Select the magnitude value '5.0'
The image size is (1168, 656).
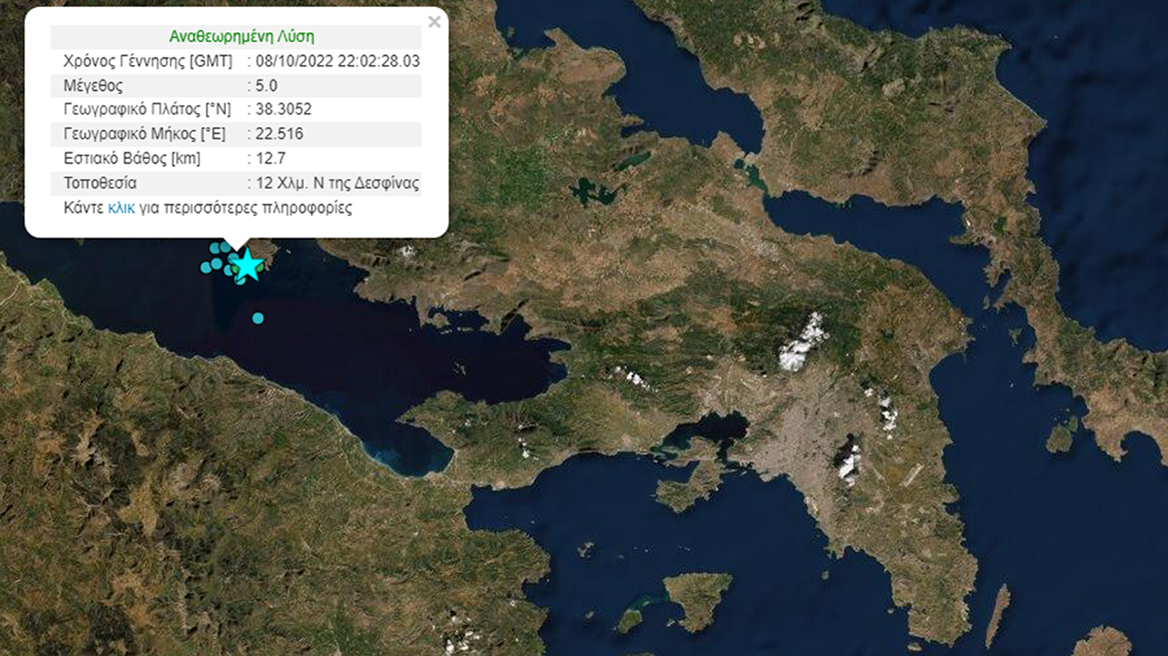[x=266, y=86]
